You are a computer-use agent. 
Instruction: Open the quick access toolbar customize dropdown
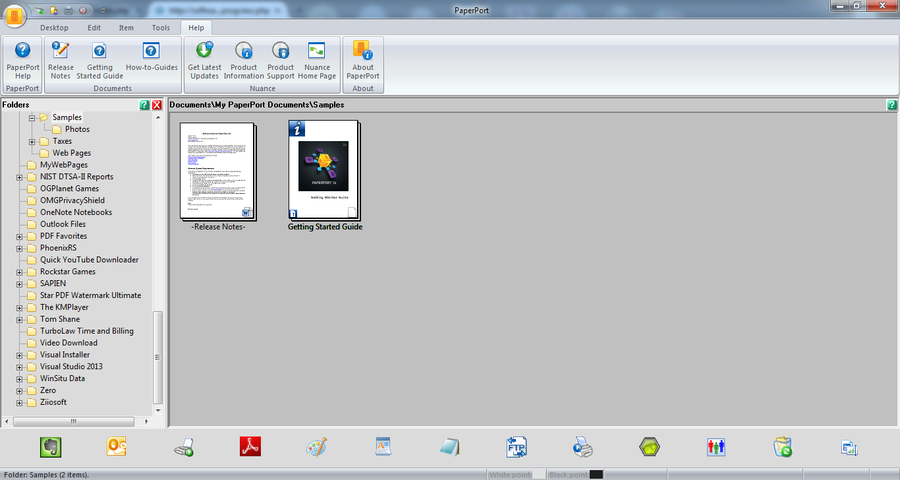[103, 10]
